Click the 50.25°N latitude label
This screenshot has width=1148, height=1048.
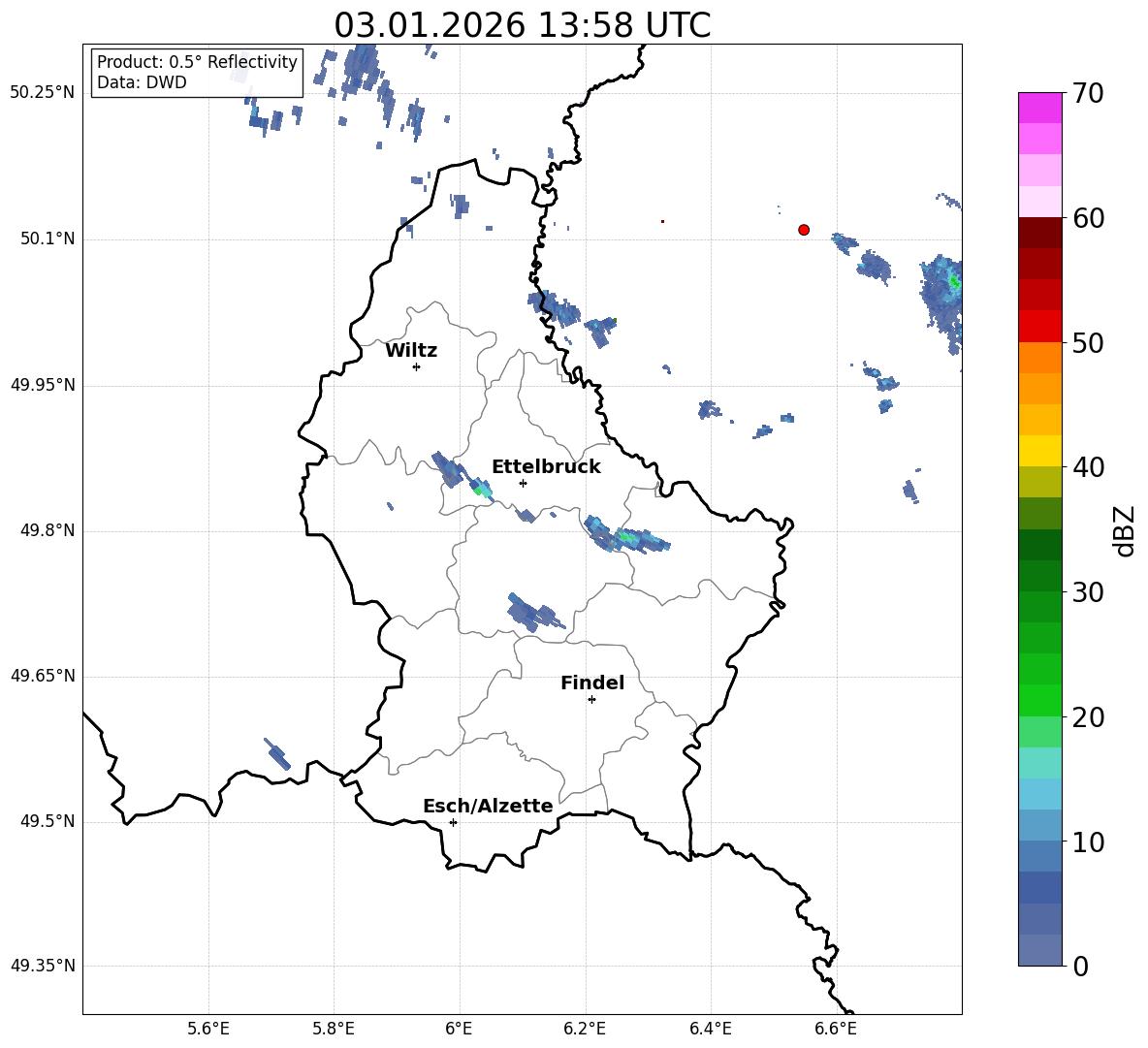point(43,93)
